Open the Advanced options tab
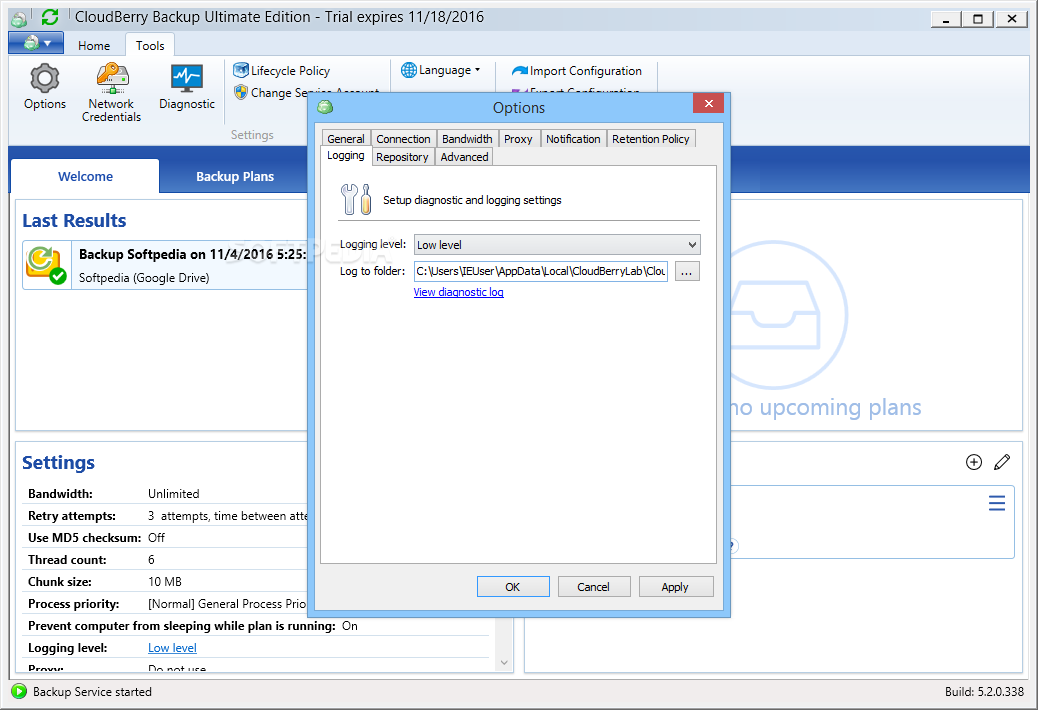This screenshot has width=1038, height=710. [x=464, y=157]
